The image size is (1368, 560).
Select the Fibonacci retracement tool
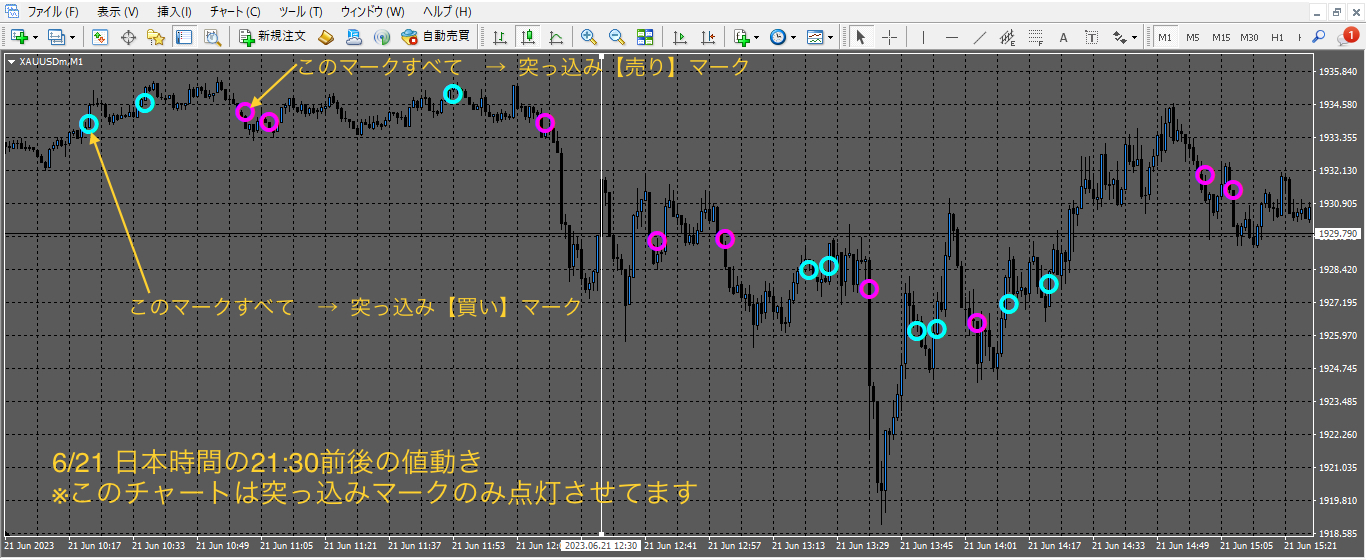point(1035,37)
